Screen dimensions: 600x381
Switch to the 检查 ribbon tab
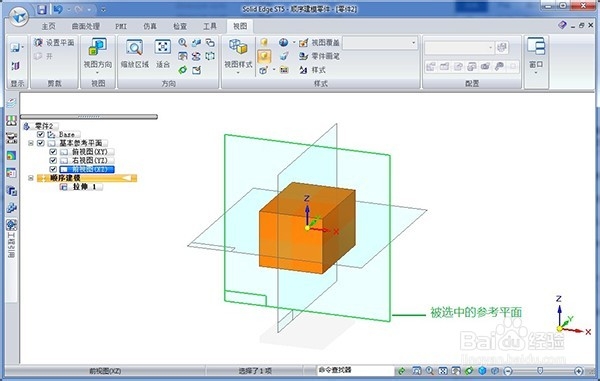coord(180,26)
